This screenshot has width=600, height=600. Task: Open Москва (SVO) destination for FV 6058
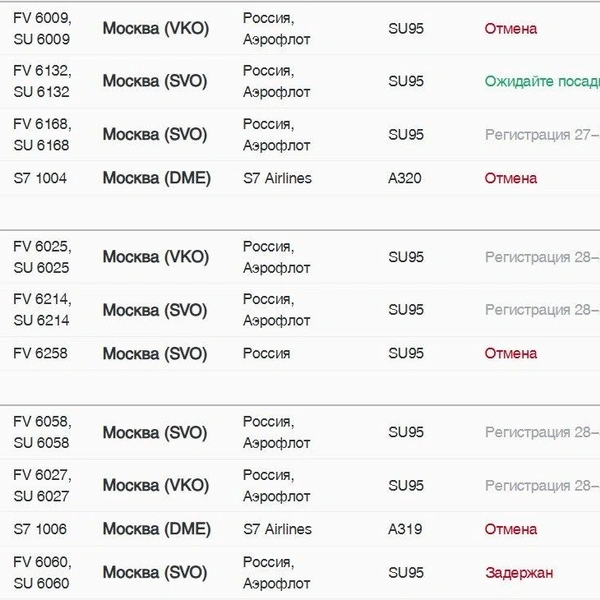[155, 432]
